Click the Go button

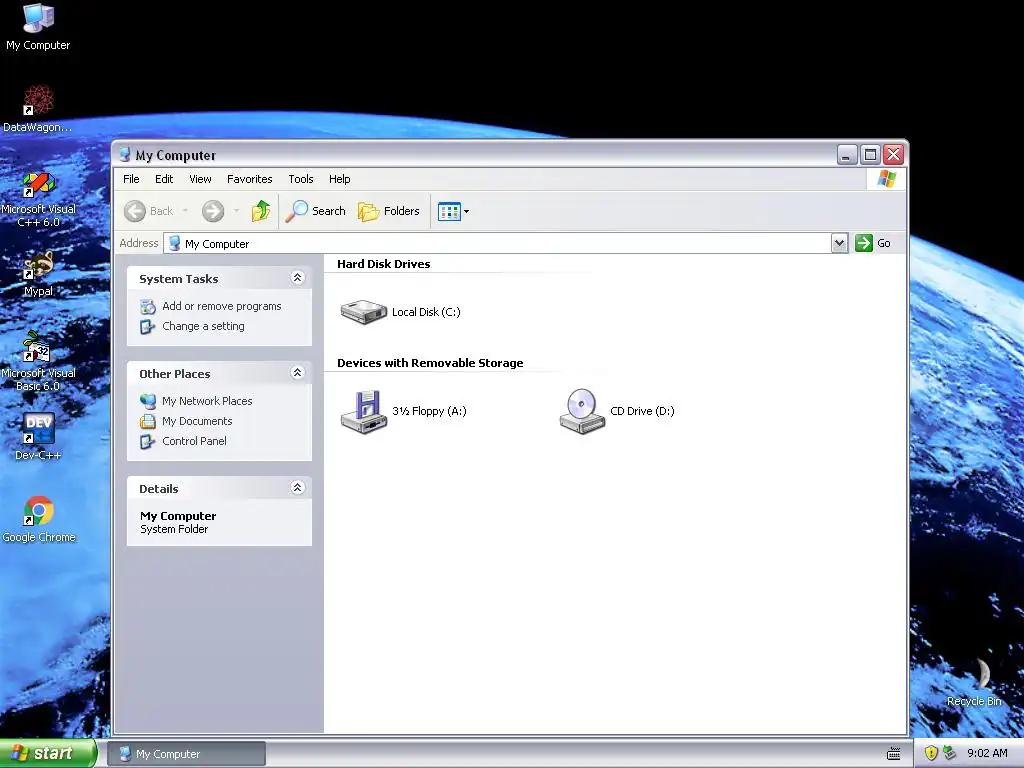point(873,243)
